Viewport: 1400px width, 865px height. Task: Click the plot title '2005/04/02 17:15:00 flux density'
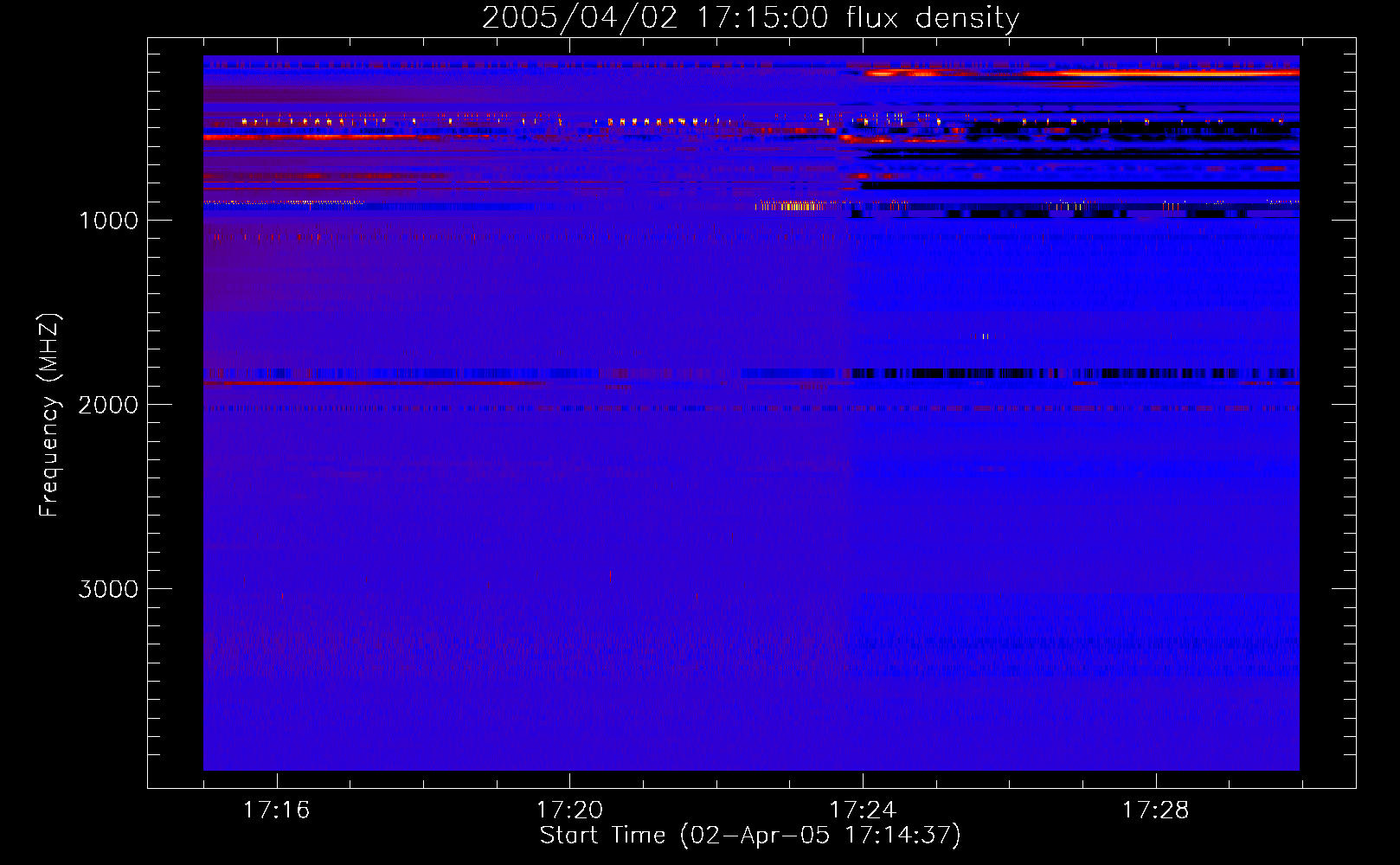tap(750, 18)
